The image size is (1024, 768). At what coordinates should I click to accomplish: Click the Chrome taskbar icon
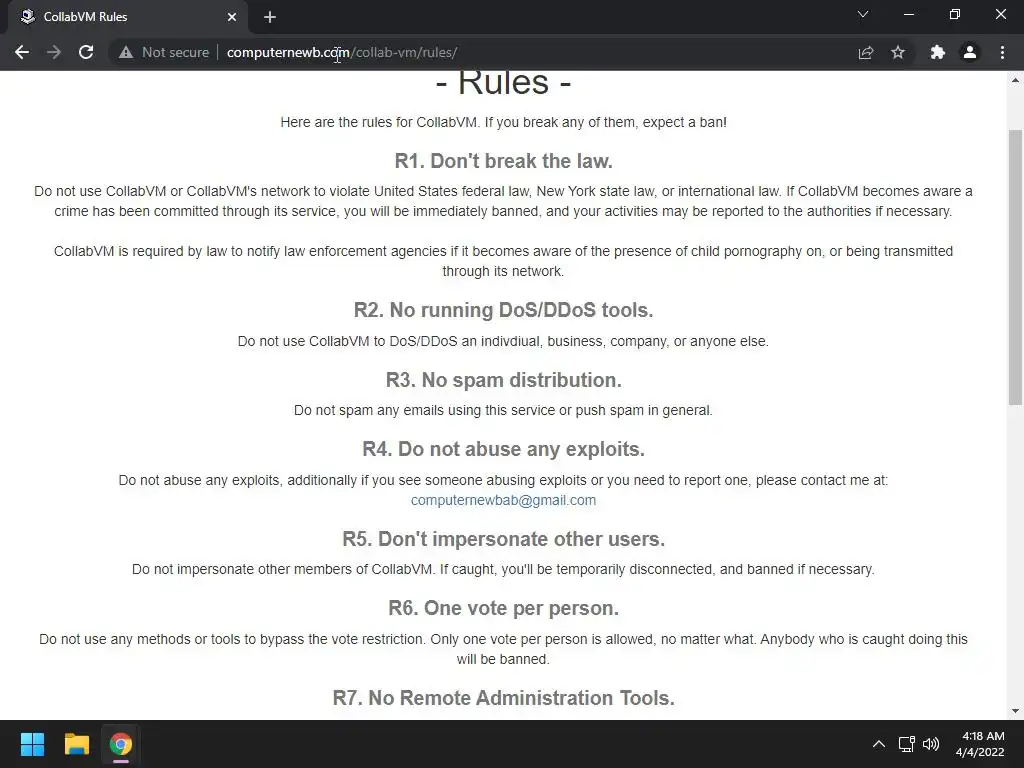[x=120, y=744]
